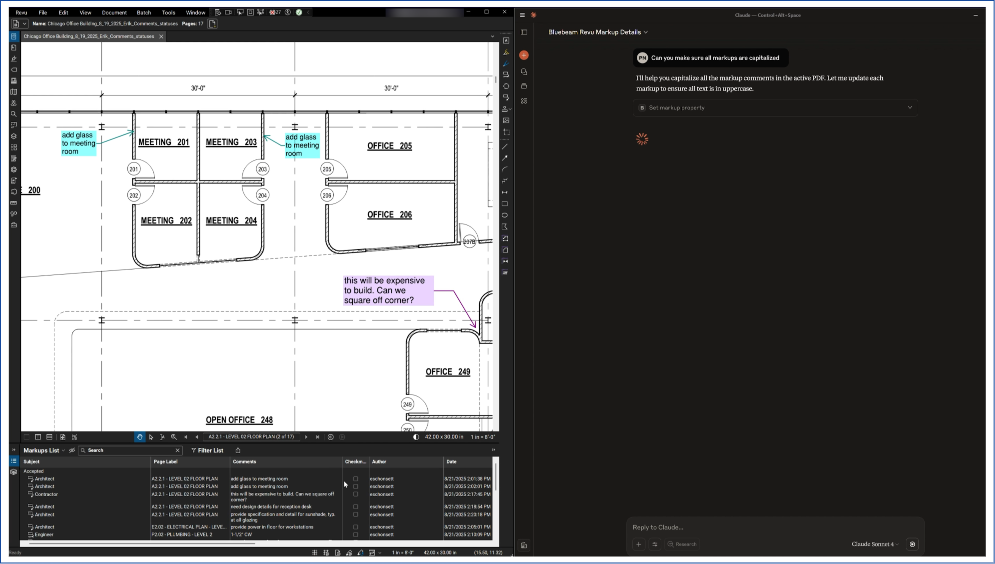
Task: Switch to single page view mode
Action: coord(38,436)
